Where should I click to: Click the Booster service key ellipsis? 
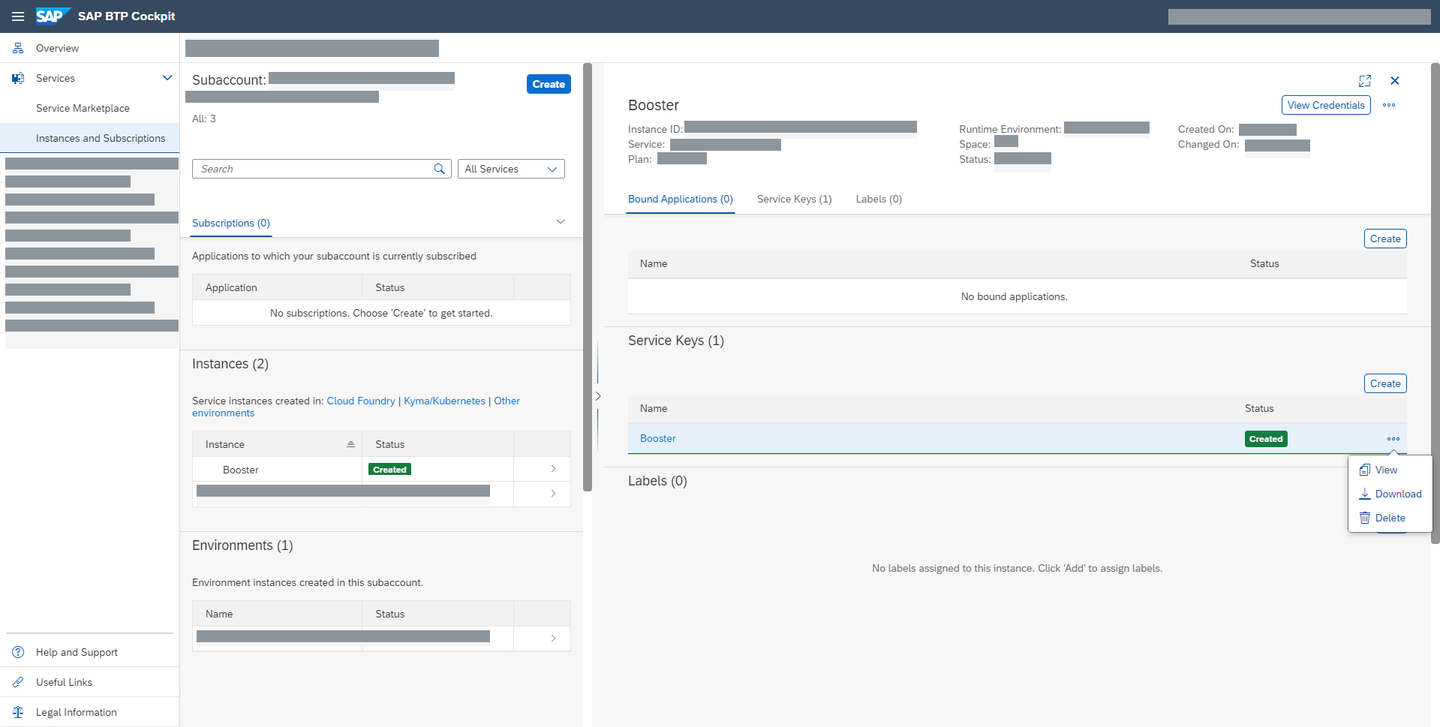[1393, 439]
